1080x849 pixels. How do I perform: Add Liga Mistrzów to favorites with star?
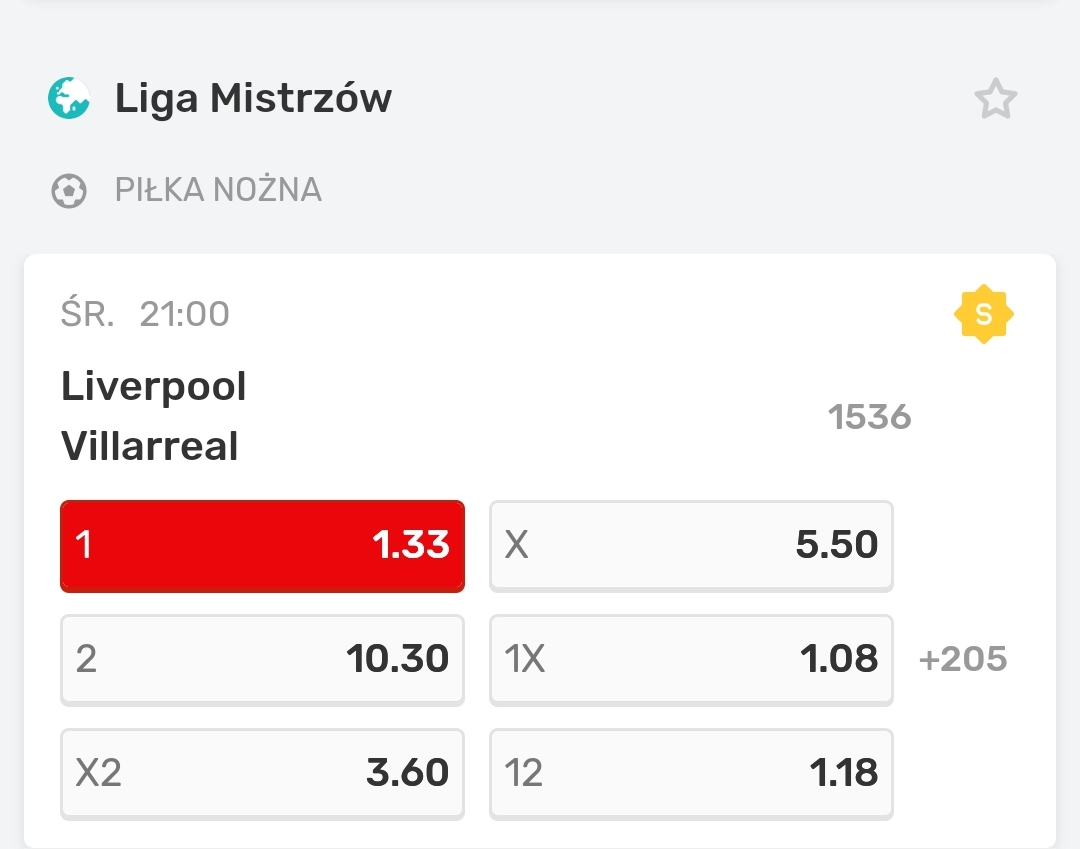(995, 99)
